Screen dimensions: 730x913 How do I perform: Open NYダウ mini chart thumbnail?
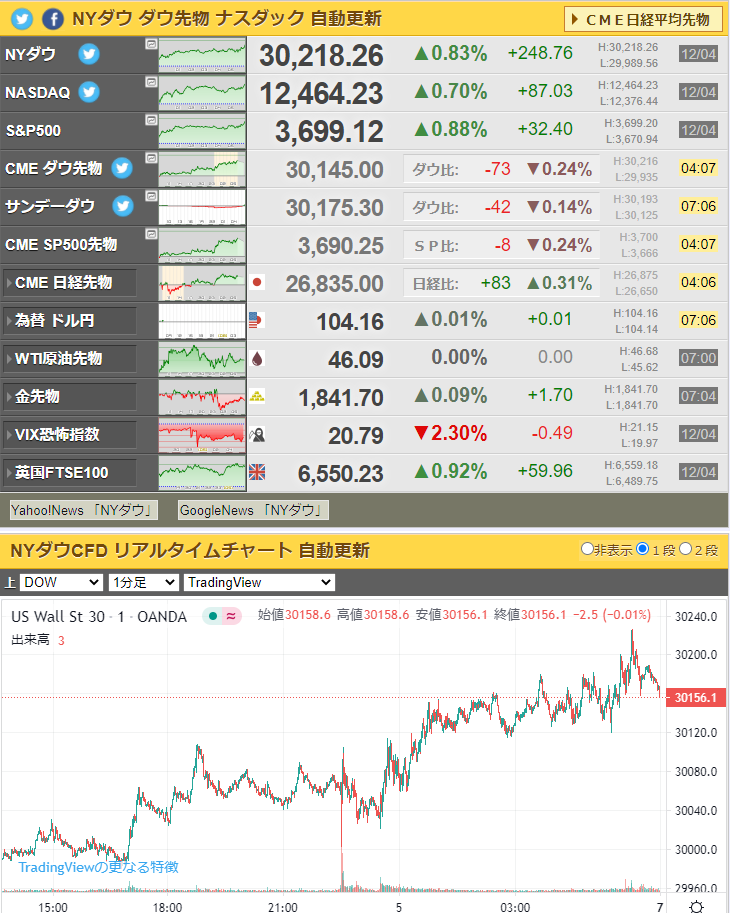coord(202,55)
